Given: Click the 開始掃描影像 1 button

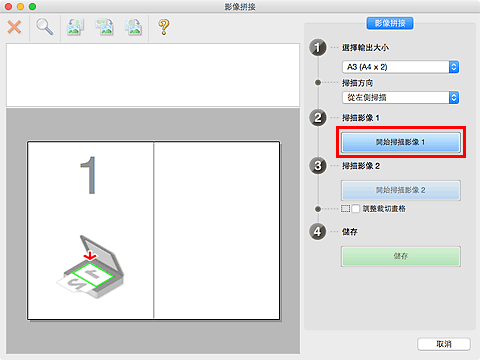Looking at the screenshot, I should 401,142.
